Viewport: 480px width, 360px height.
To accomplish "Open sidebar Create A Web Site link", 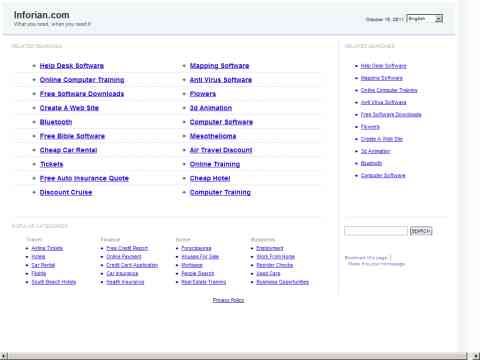I will click(382, 139).
